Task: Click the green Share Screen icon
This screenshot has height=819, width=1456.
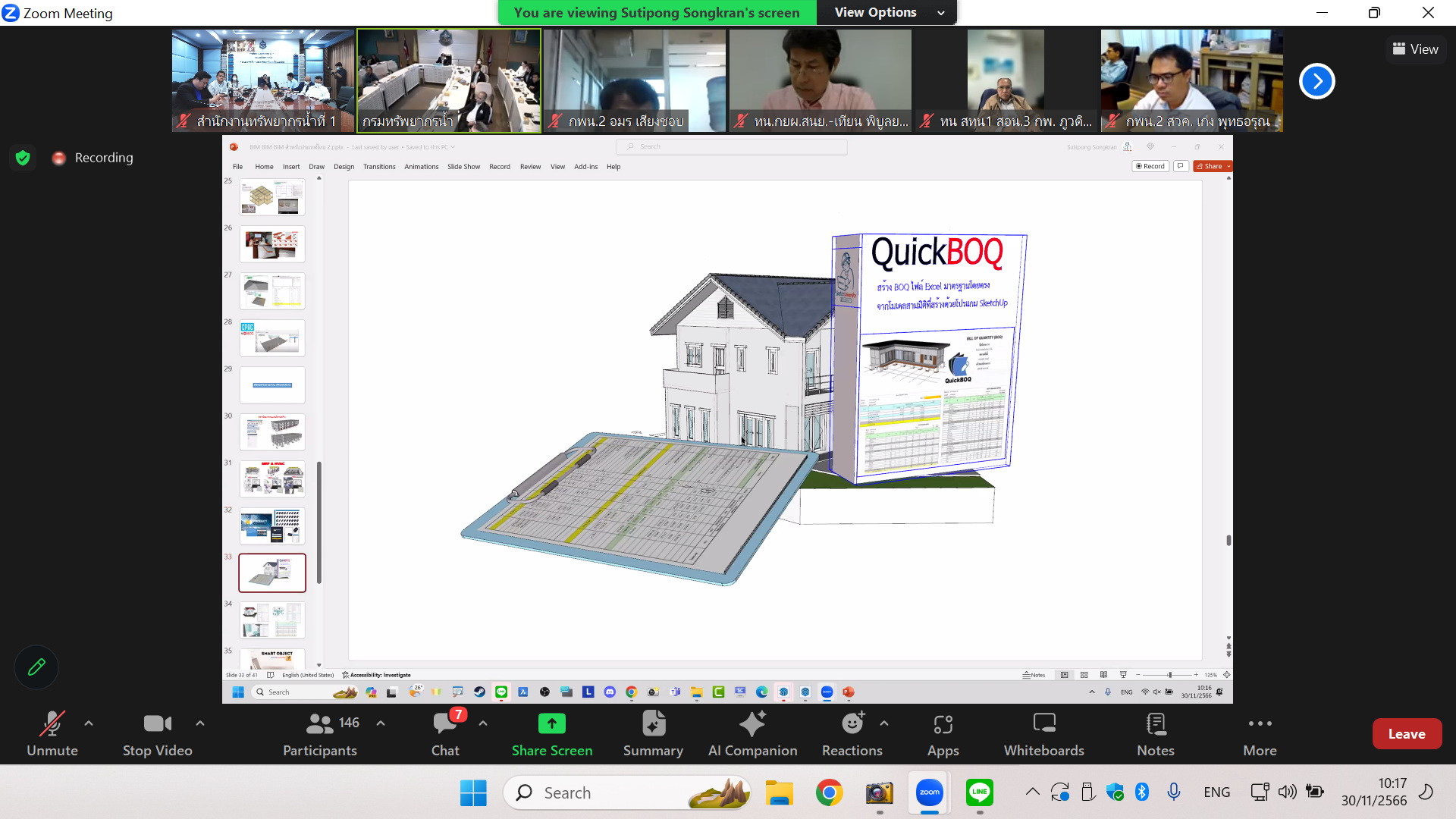Action: coord(552,723)
